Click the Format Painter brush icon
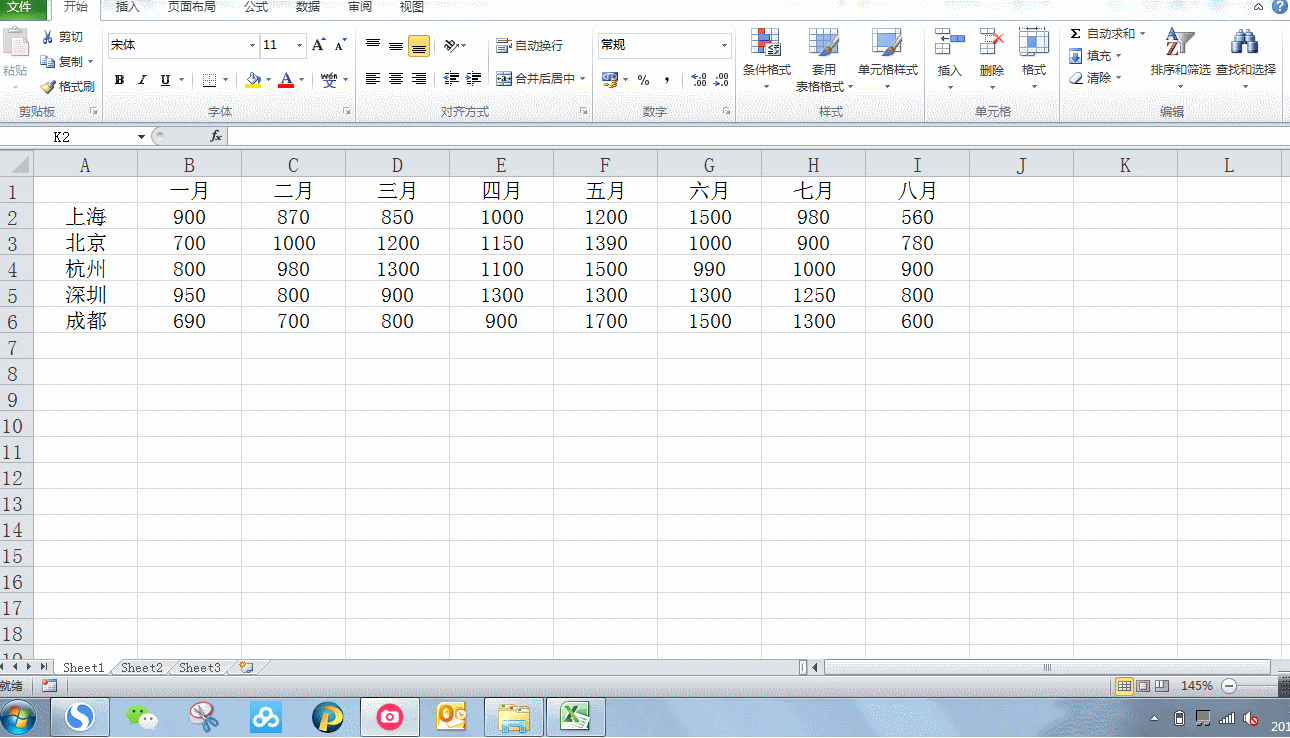This screenshot has height=738, width=1290. (48, 87)
